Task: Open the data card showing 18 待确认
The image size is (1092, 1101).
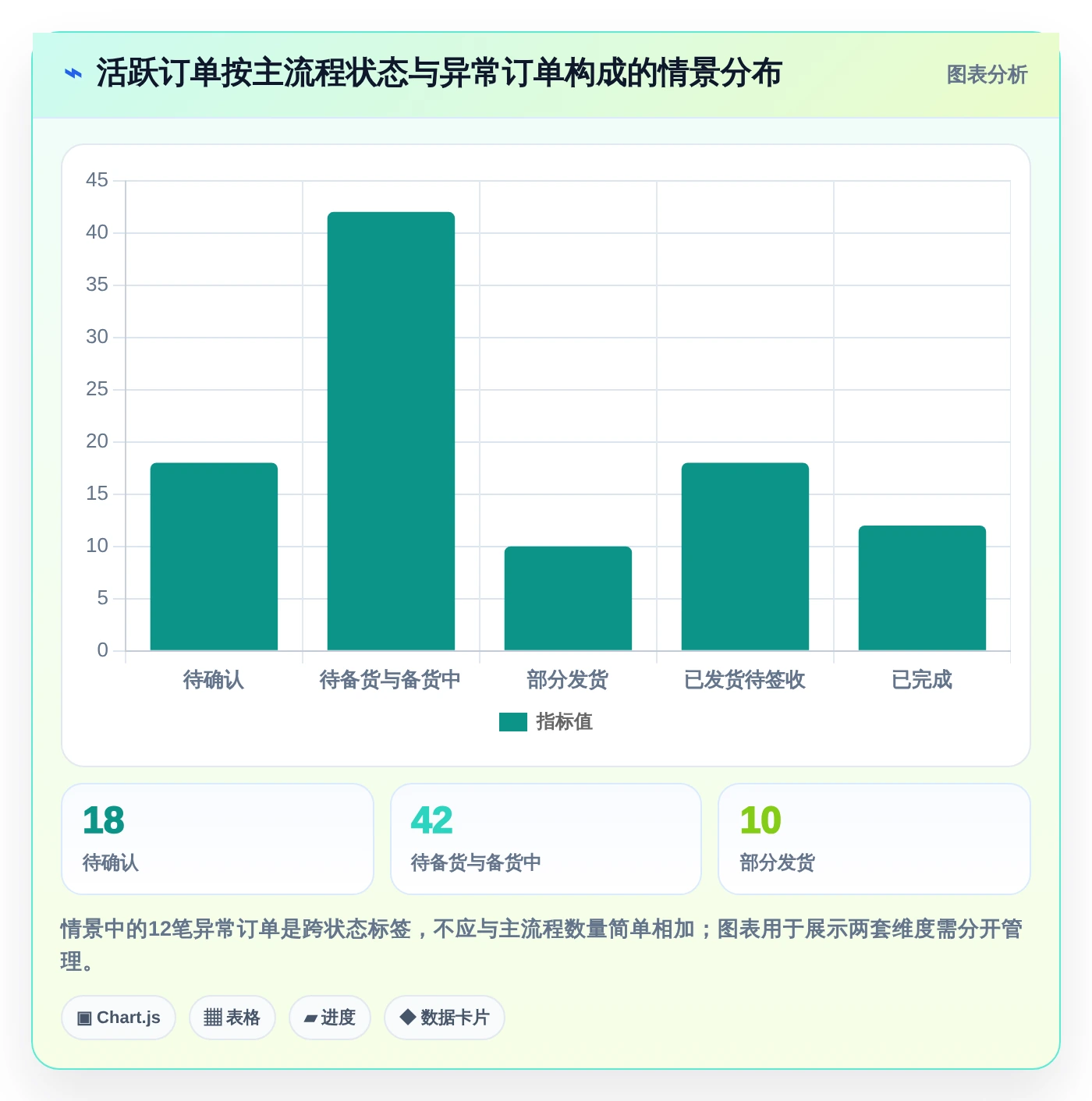Action: [x=218, y=839]
